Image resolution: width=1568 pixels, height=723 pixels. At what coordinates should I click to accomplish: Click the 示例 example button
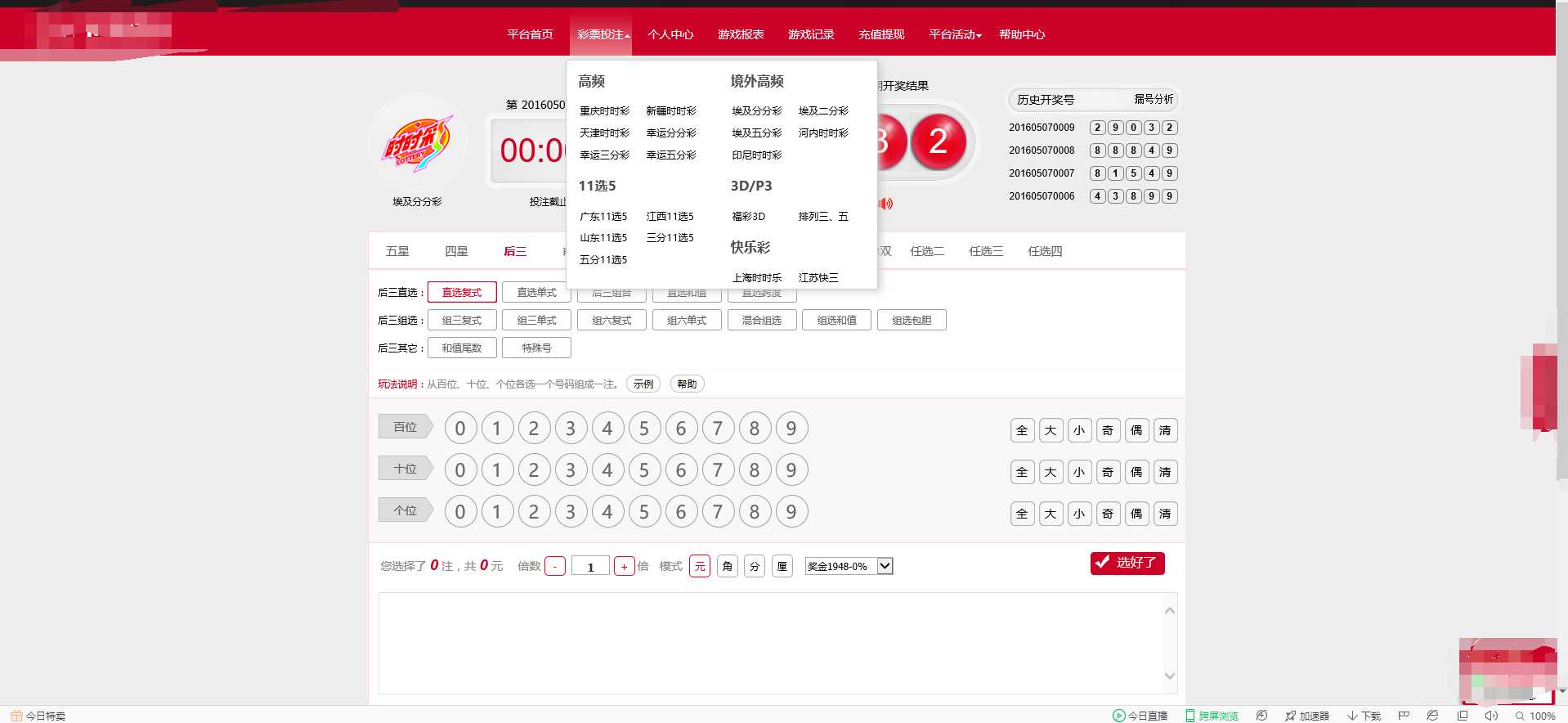click(643, 384)
